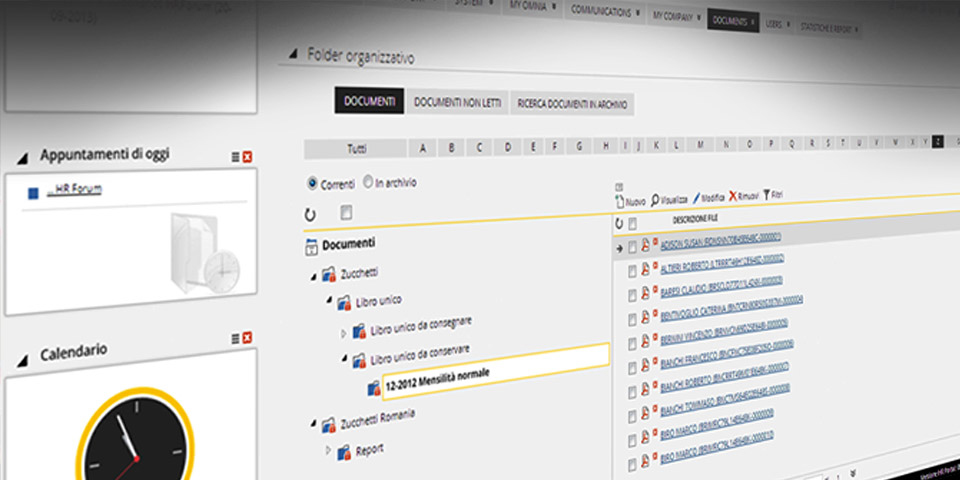Screen dimensions: 960x480
Task: Filter documents by letter M
Action: click(700, 145)
